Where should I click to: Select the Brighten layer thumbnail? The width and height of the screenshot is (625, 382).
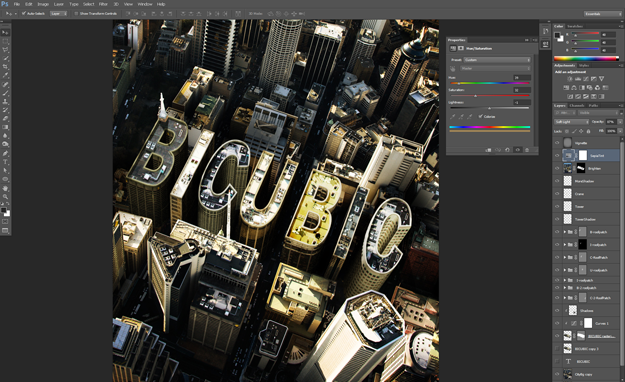[x=567, y=168]
